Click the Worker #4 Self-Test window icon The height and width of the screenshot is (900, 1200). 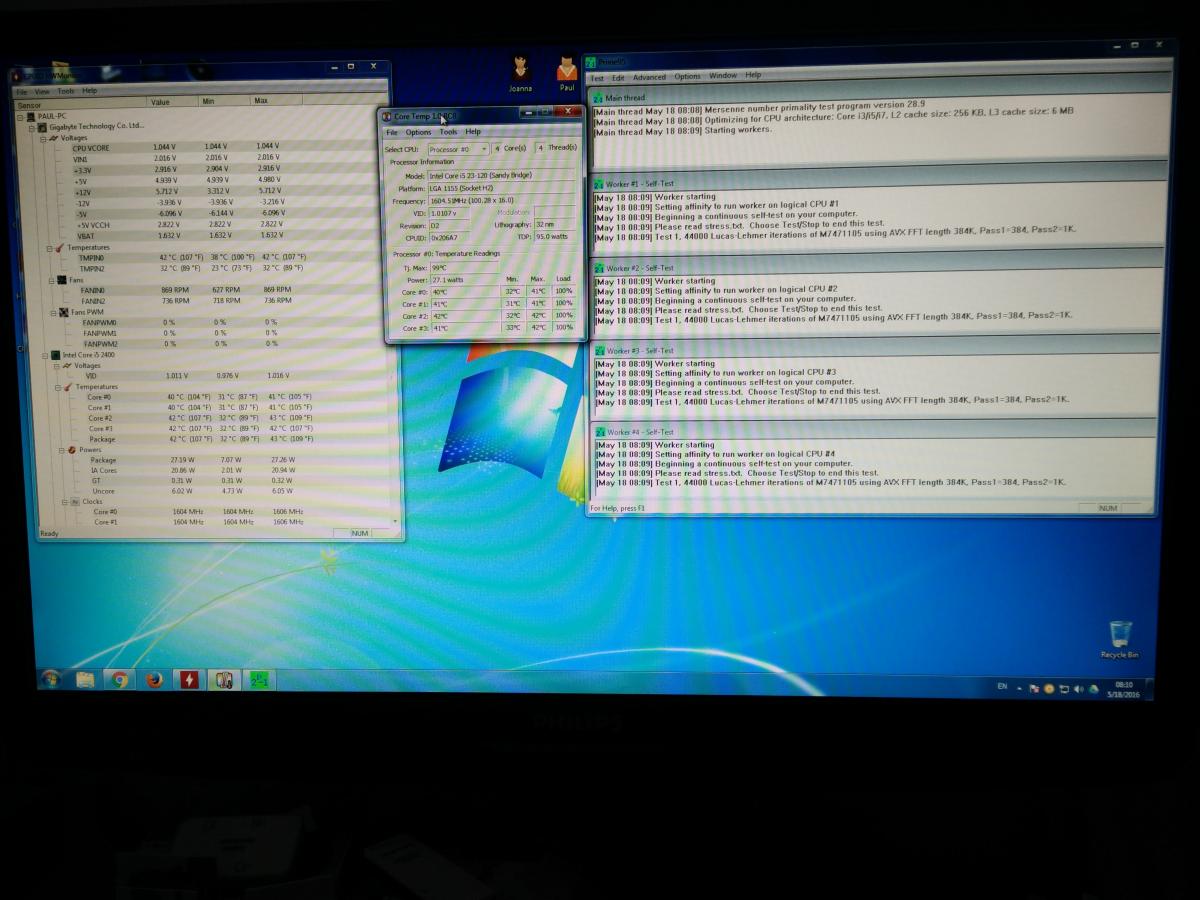tap(600, 432)
